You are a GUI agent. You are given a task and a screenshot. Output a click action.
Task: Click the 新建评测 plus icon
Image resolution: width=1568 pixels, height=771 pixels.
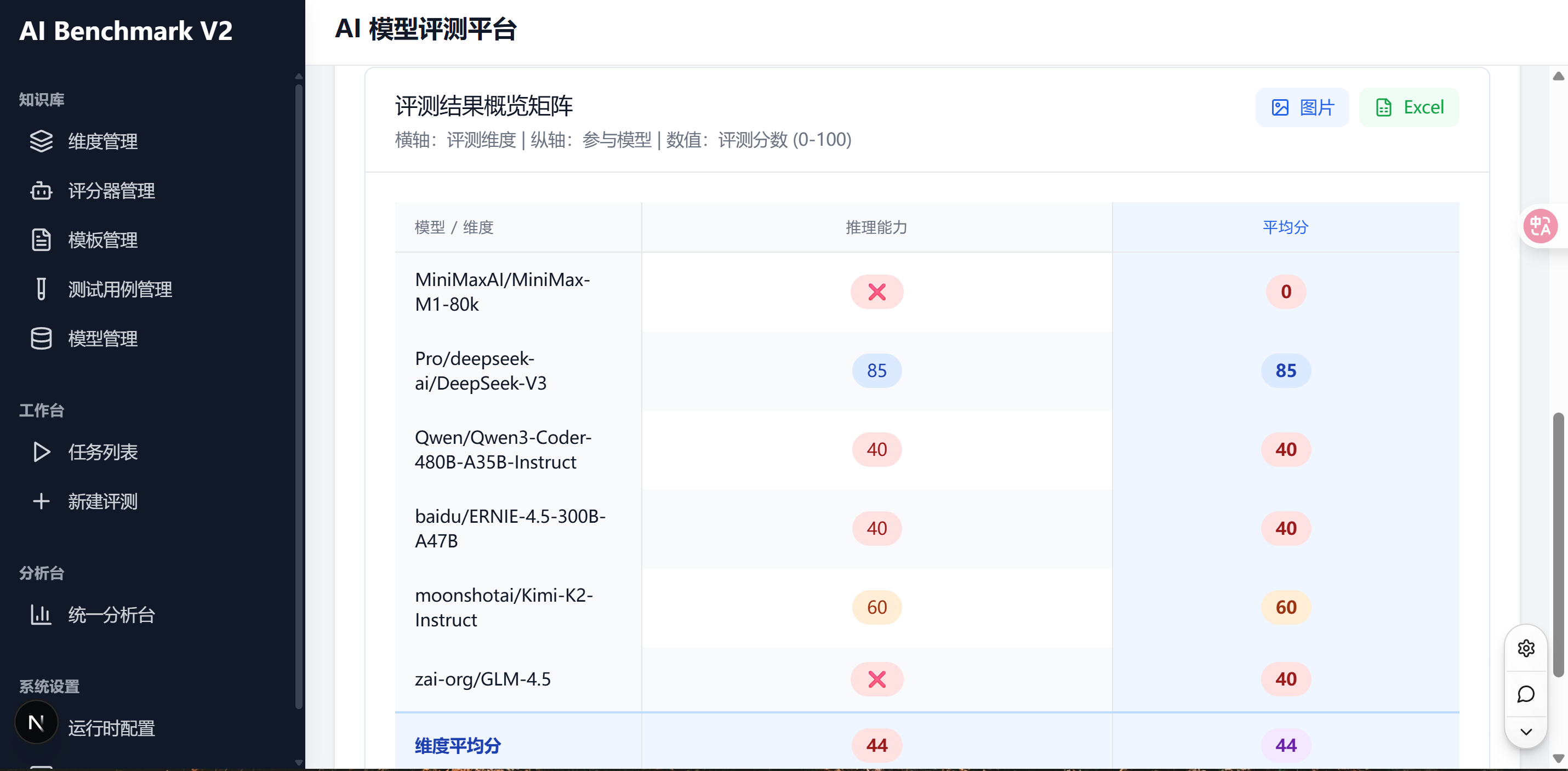41,501
